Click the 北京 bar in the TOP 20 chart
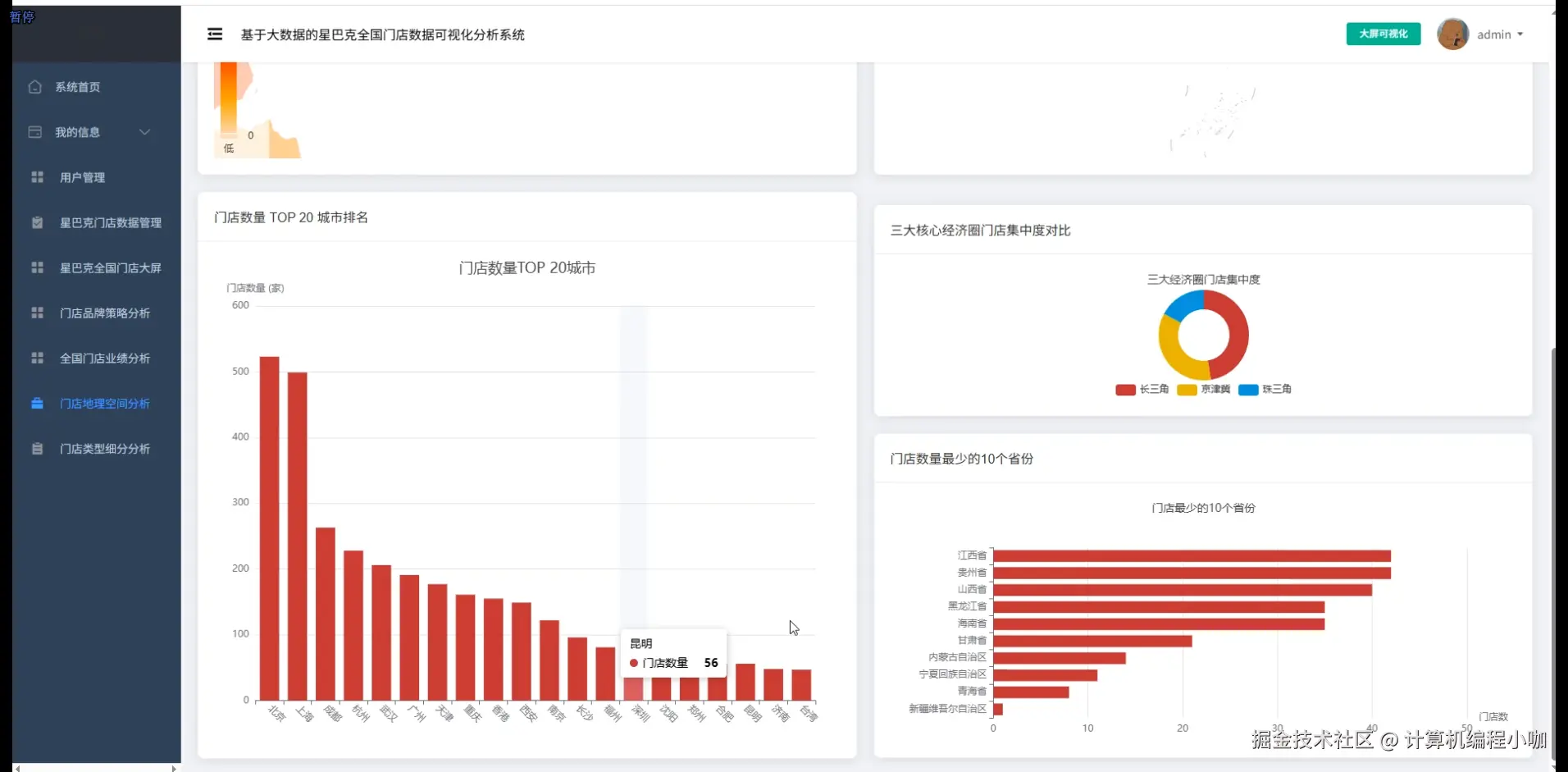 [x=269, y=528]
